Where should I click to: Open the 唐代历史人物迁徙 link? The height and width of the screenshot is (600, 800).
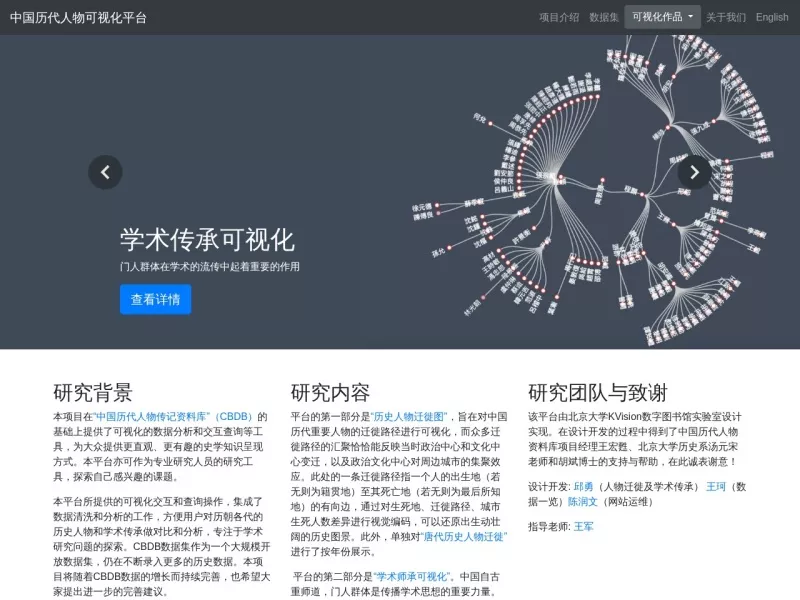pyautogui.click(x=464, y=537)
